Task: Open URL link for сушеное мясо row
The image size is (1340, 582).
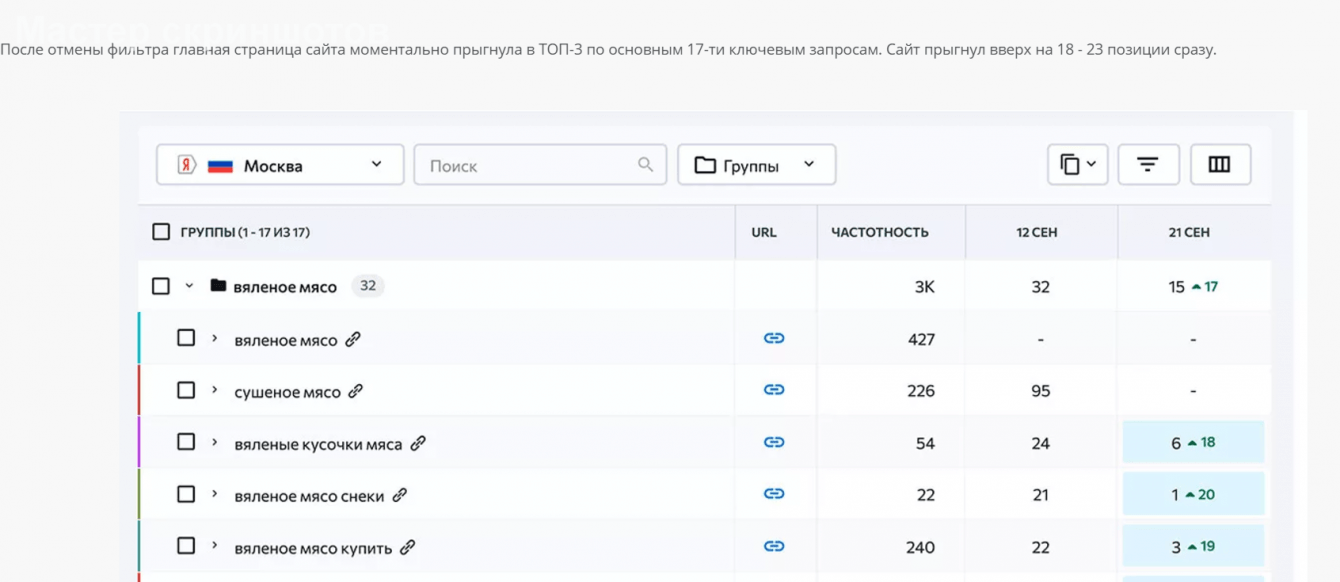Action: coord(774,390)
